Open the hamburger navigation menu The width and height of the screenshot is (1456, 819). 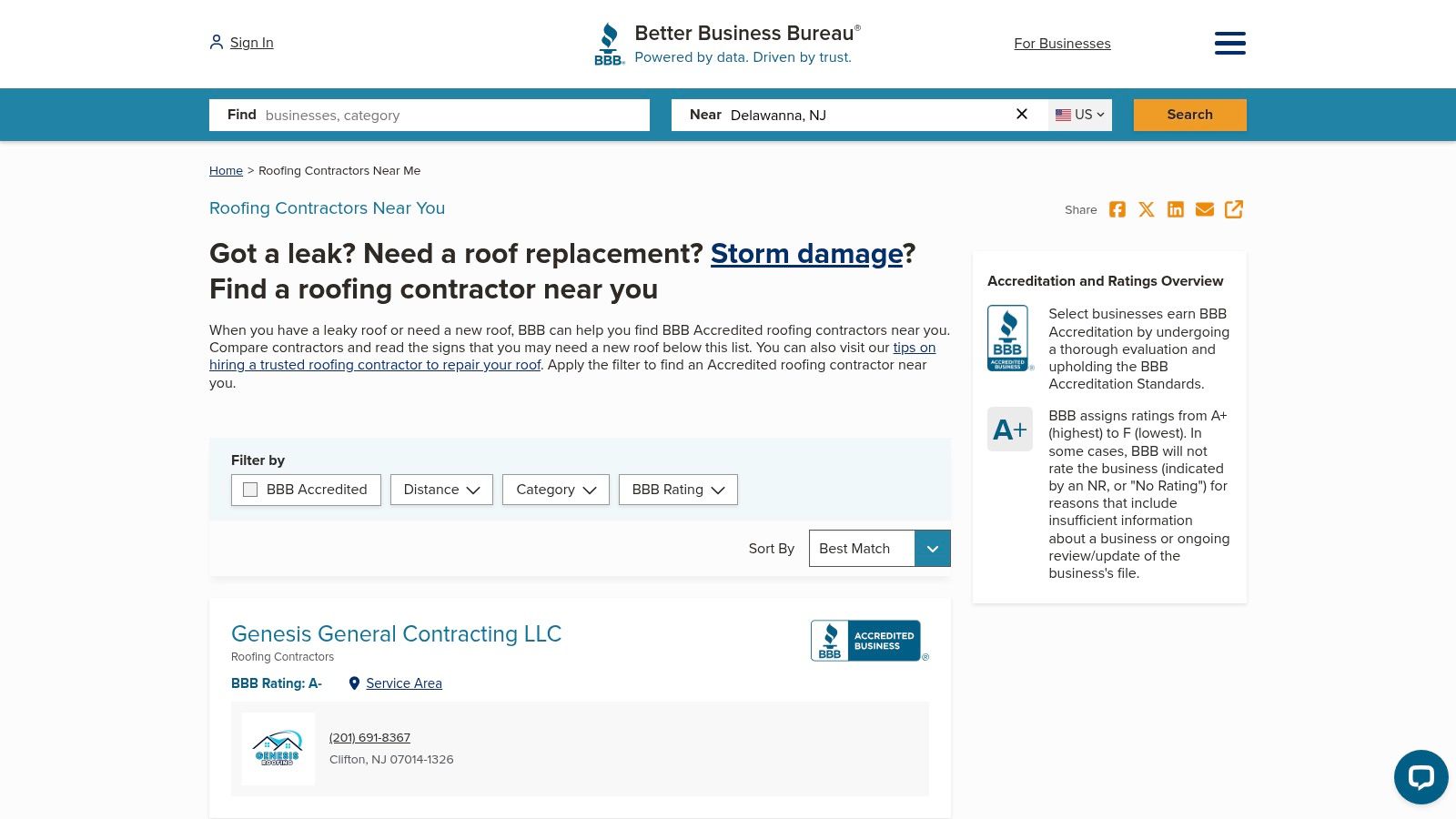click(x=1230, y=43)
